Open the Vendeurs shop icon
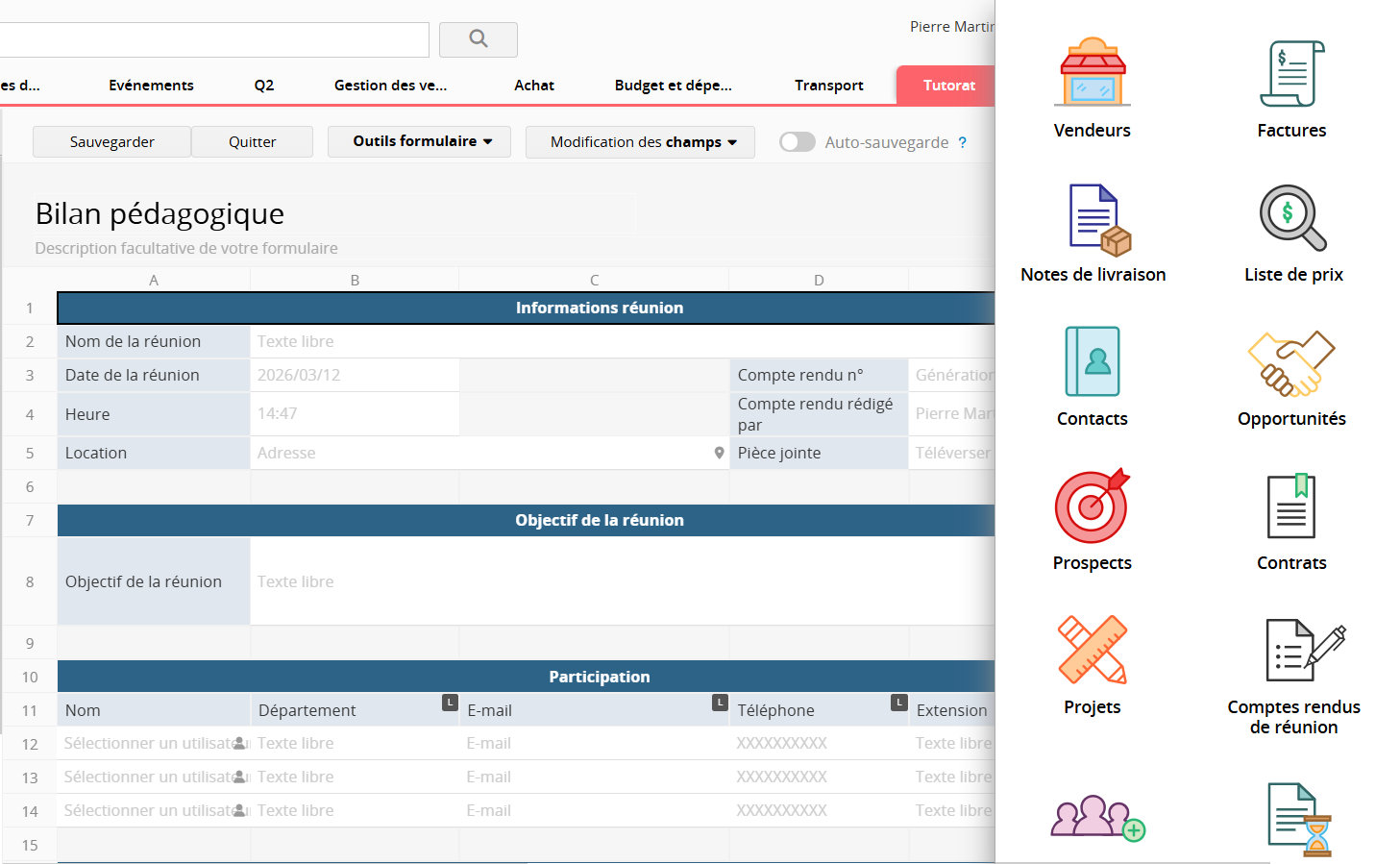This screenshot has height=864, width=1400. 1093,73
